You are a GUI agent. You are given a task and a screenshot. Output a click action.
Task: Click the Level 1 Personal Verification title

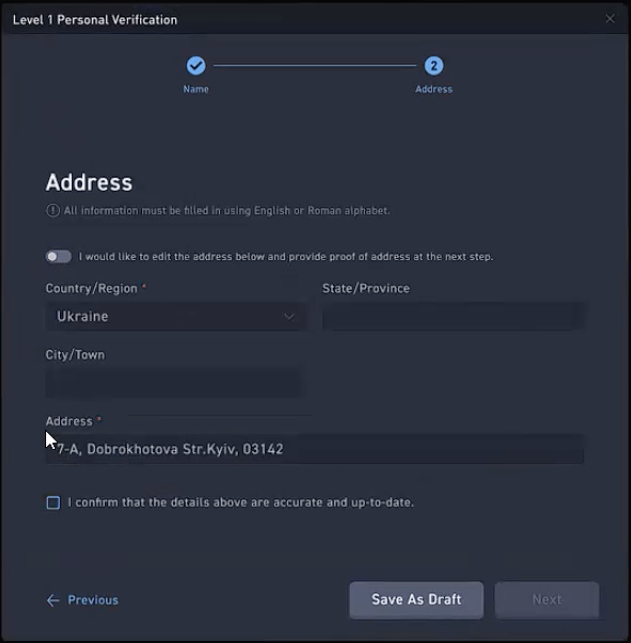(95, 20)
